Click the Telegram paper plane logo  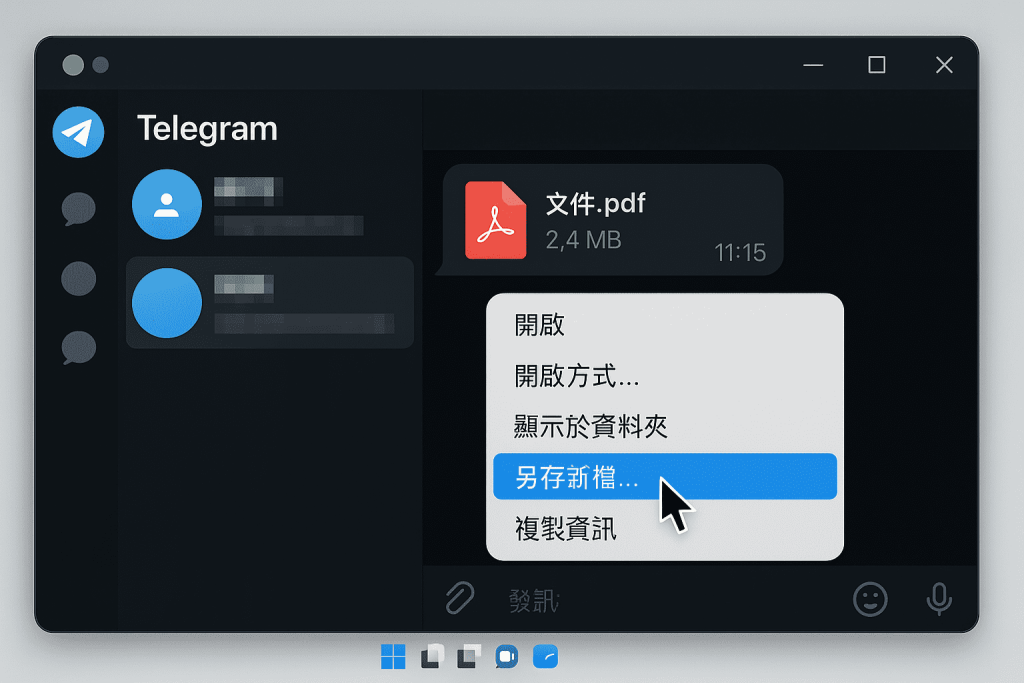coord(78,132)
